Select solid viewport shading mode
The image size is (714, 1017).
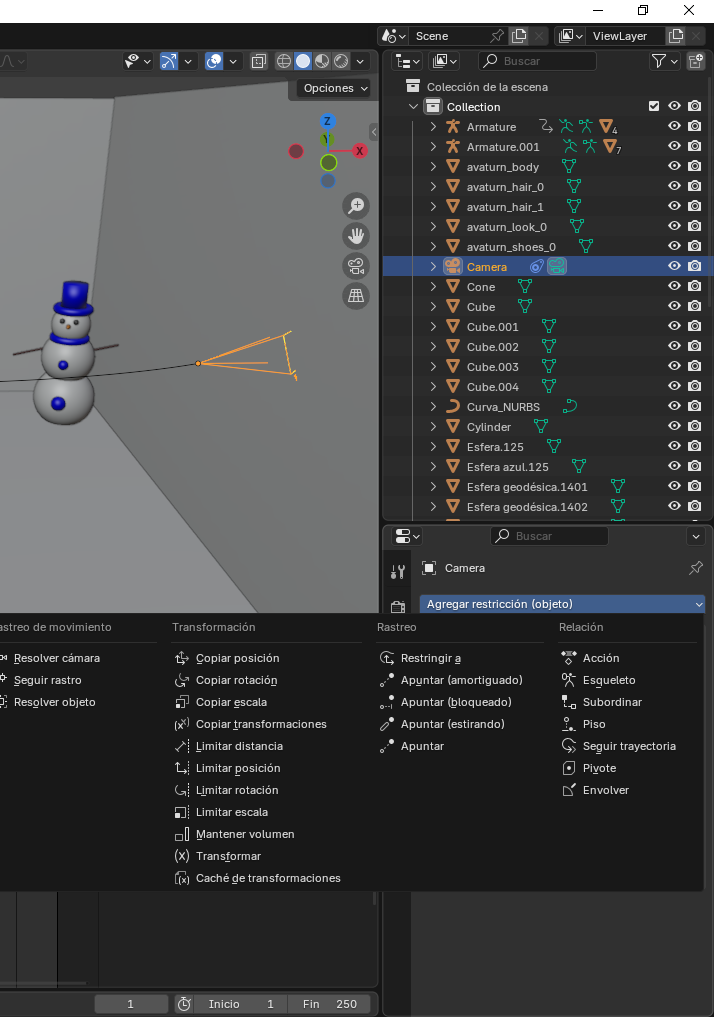pyautogui.click(x=303, y=61)
